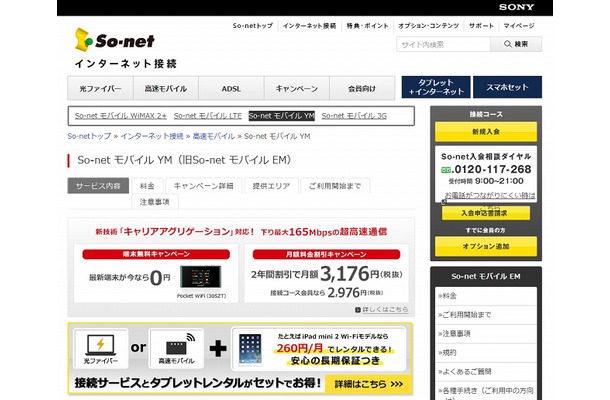Click the SONY logo in black bar

pyautogui.click(x=517, y=7)
